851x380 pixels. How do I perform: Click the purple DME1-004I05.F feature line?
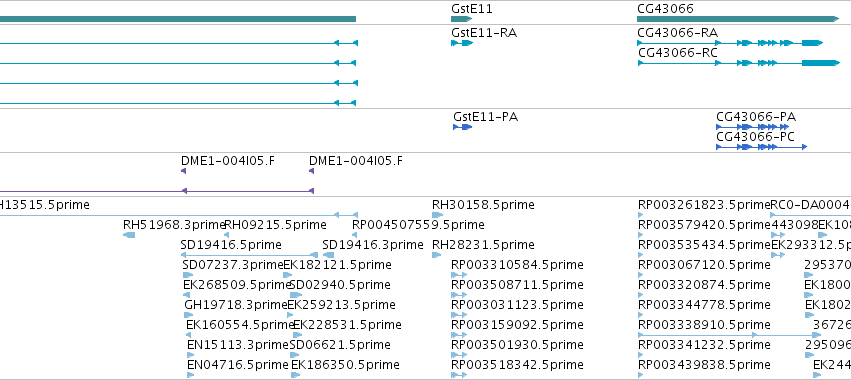(157, 191)
